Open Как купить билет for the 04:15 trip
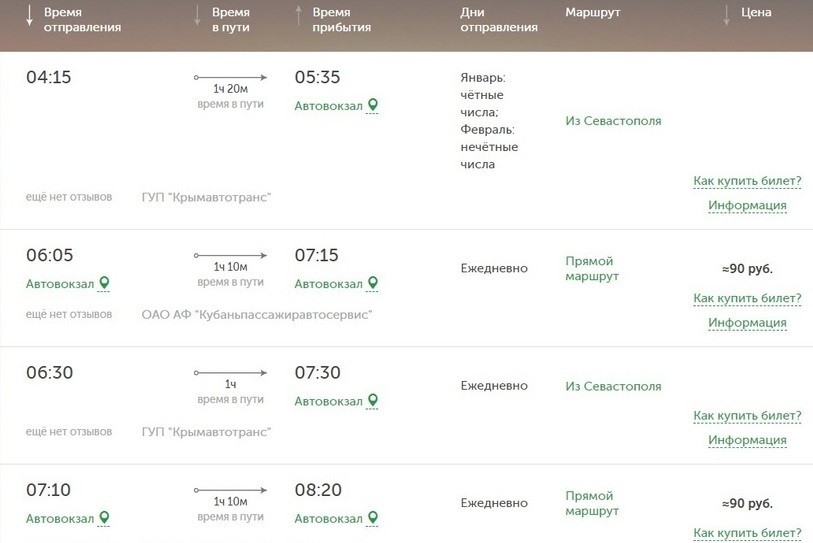 pos(747,181)
